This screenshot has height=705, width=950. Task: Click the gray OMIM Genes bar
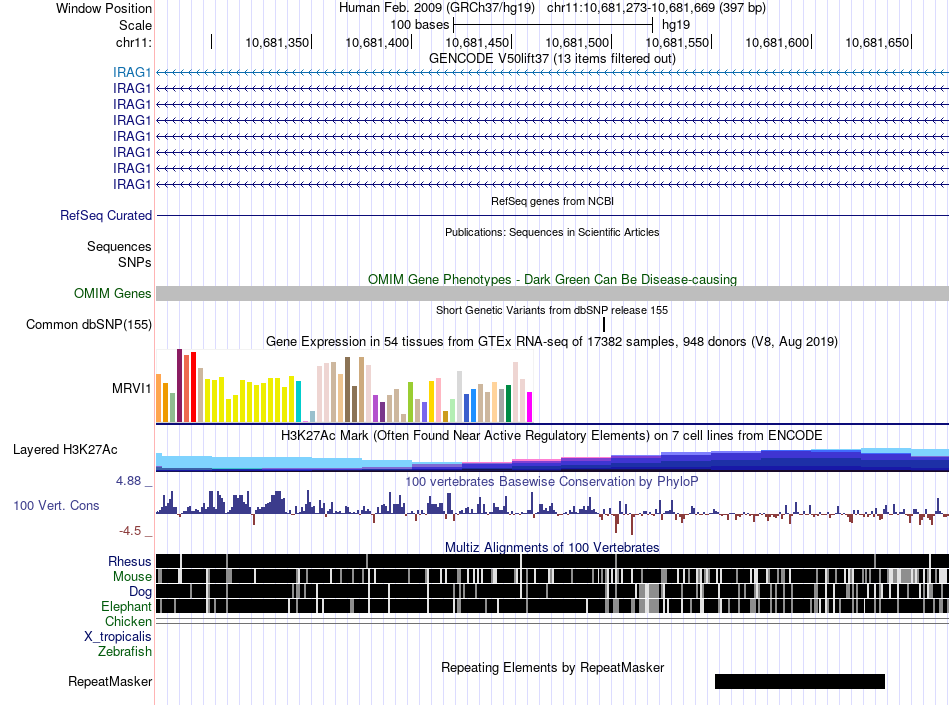pos(553,294)
